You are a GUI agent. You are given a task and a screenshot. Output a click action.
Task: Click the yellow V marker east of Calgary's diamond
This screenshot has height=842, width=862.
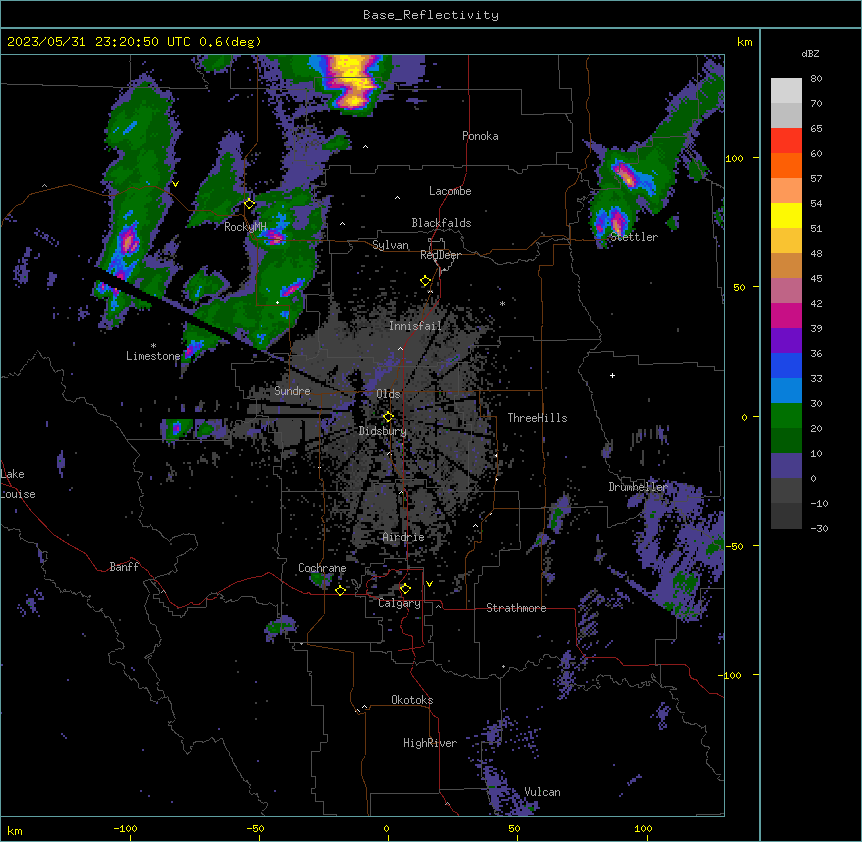(x=429, y=584)
